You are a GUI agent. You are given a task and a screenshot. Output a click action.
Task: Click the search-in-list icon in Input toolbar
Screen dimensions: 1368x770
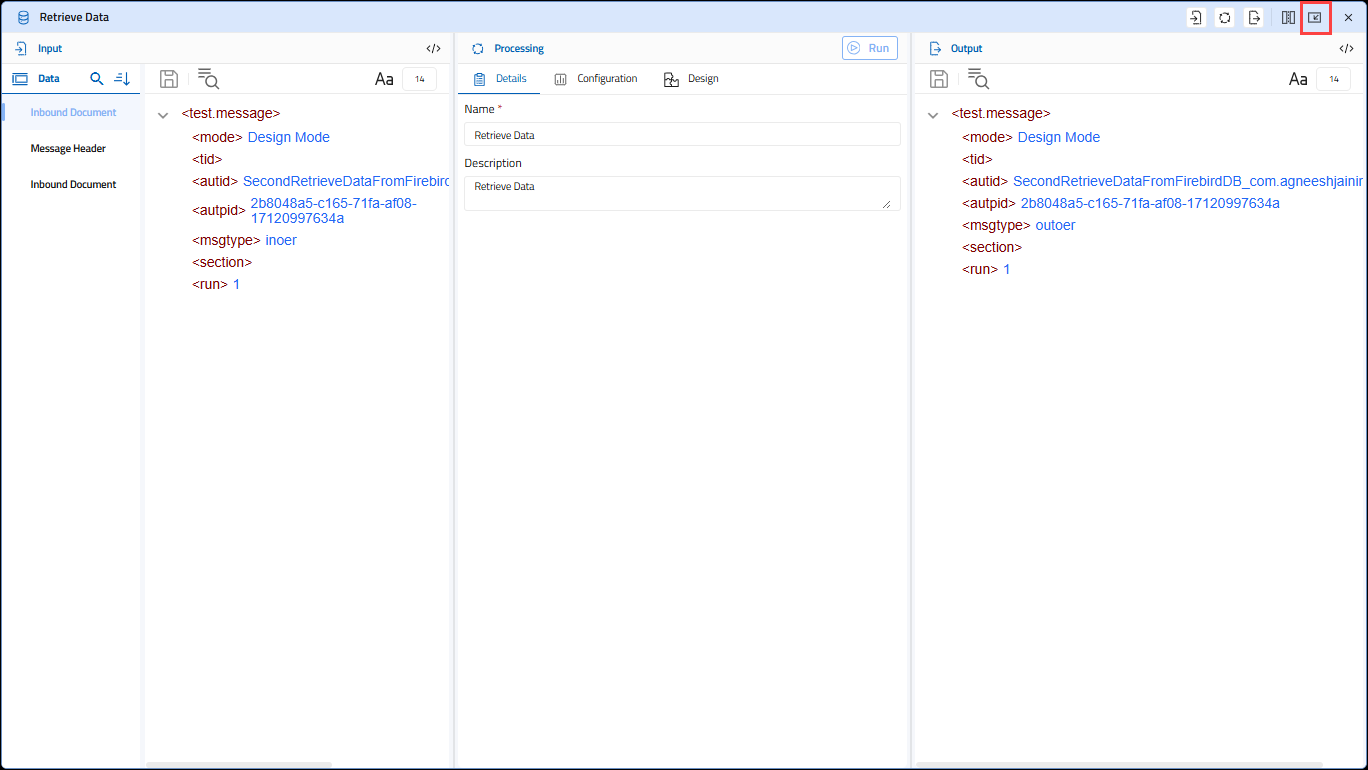tap(208, 79)
